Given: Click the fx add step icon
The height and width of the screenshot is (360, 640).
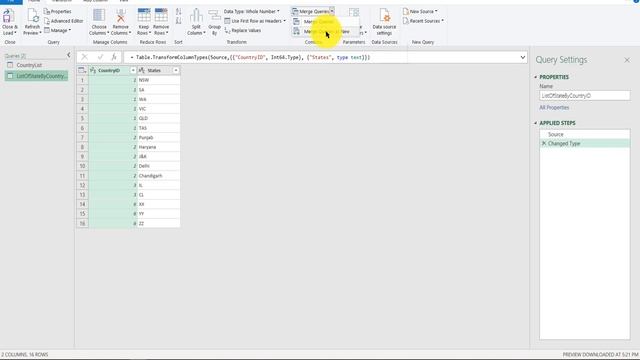Looking at the screenshot, I should click(114, 57).
